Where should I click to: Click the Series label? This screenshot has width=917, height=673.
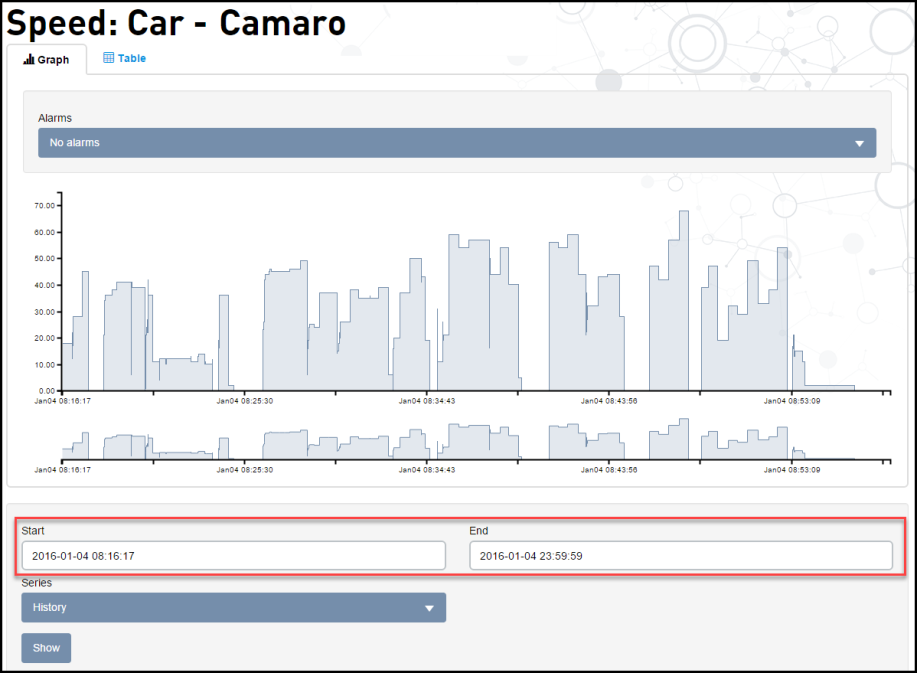[x=36, y=583]
